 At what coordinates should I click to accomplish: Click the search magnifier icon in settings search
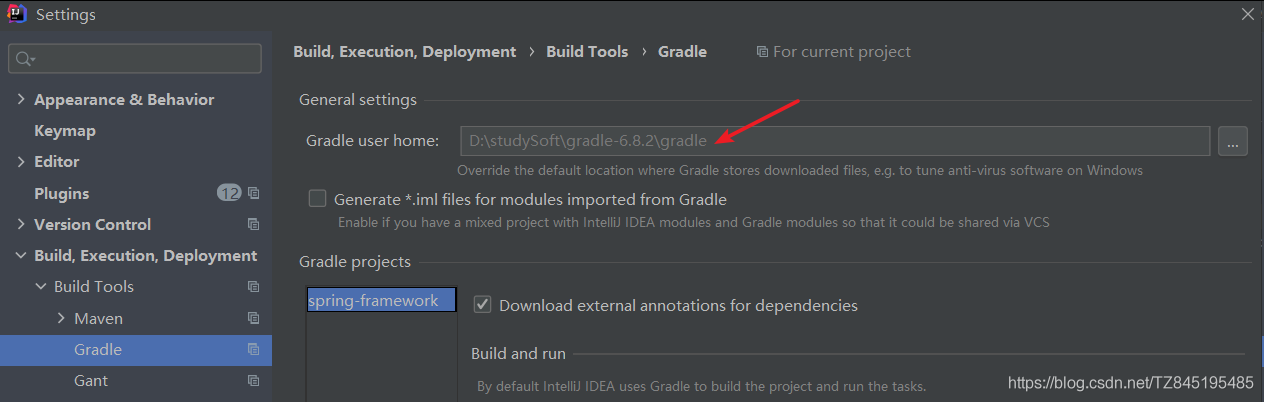click(x=26, y=59)
